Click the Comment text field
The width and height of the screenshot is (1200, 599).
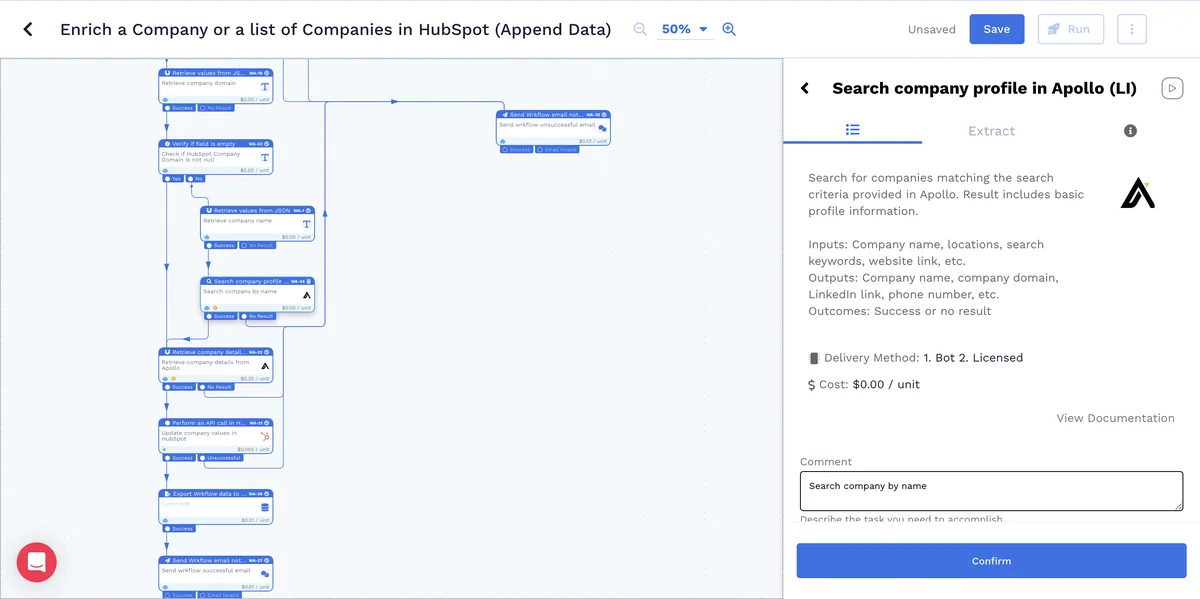click(x=991, y=491)
